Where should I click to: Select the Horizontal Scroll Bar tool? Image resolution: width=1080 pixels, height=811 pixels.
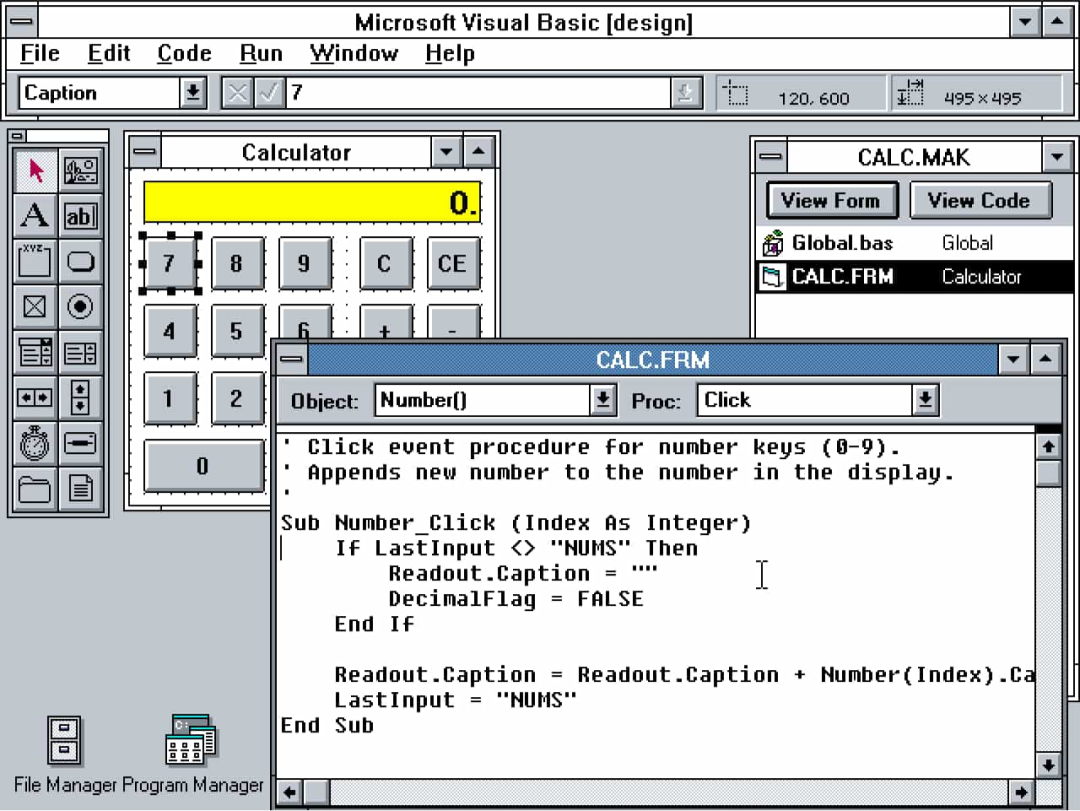(34, 398)
